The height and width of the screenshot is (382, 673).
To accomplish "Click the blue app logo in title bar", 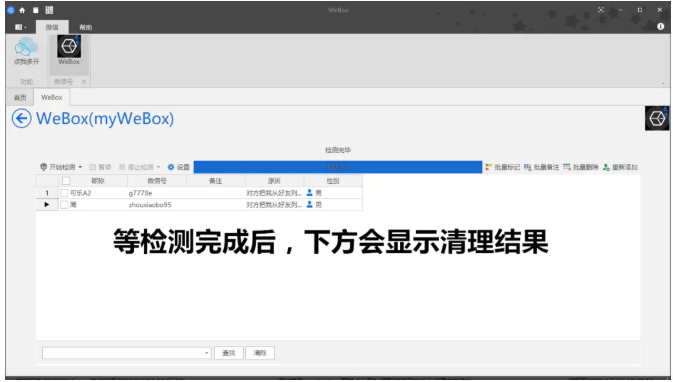I will [11, 10].
